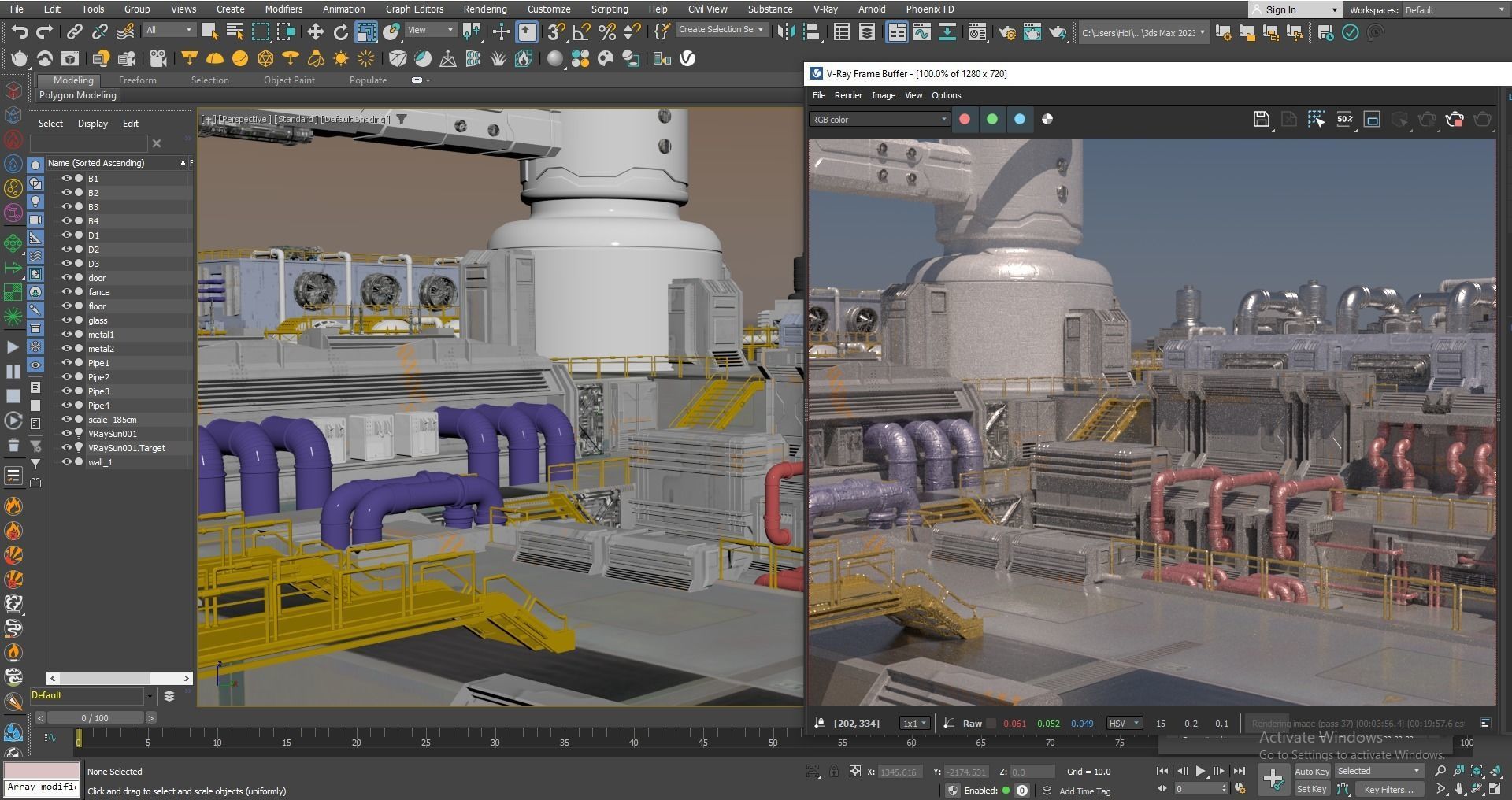The height and width of the screenshot is (800, 1512).
Task: Open the Rendering menu
Action: [x=484, y=9]
